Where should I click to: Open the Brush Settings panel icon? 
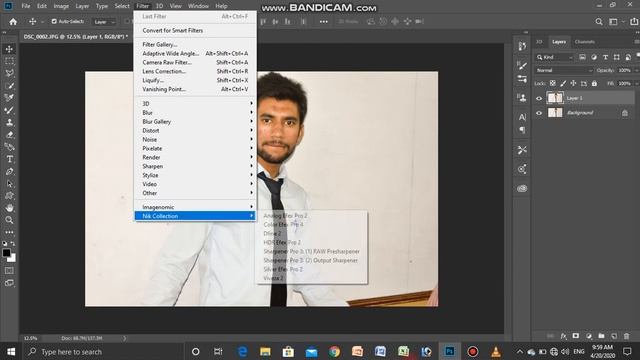(522, 65)
